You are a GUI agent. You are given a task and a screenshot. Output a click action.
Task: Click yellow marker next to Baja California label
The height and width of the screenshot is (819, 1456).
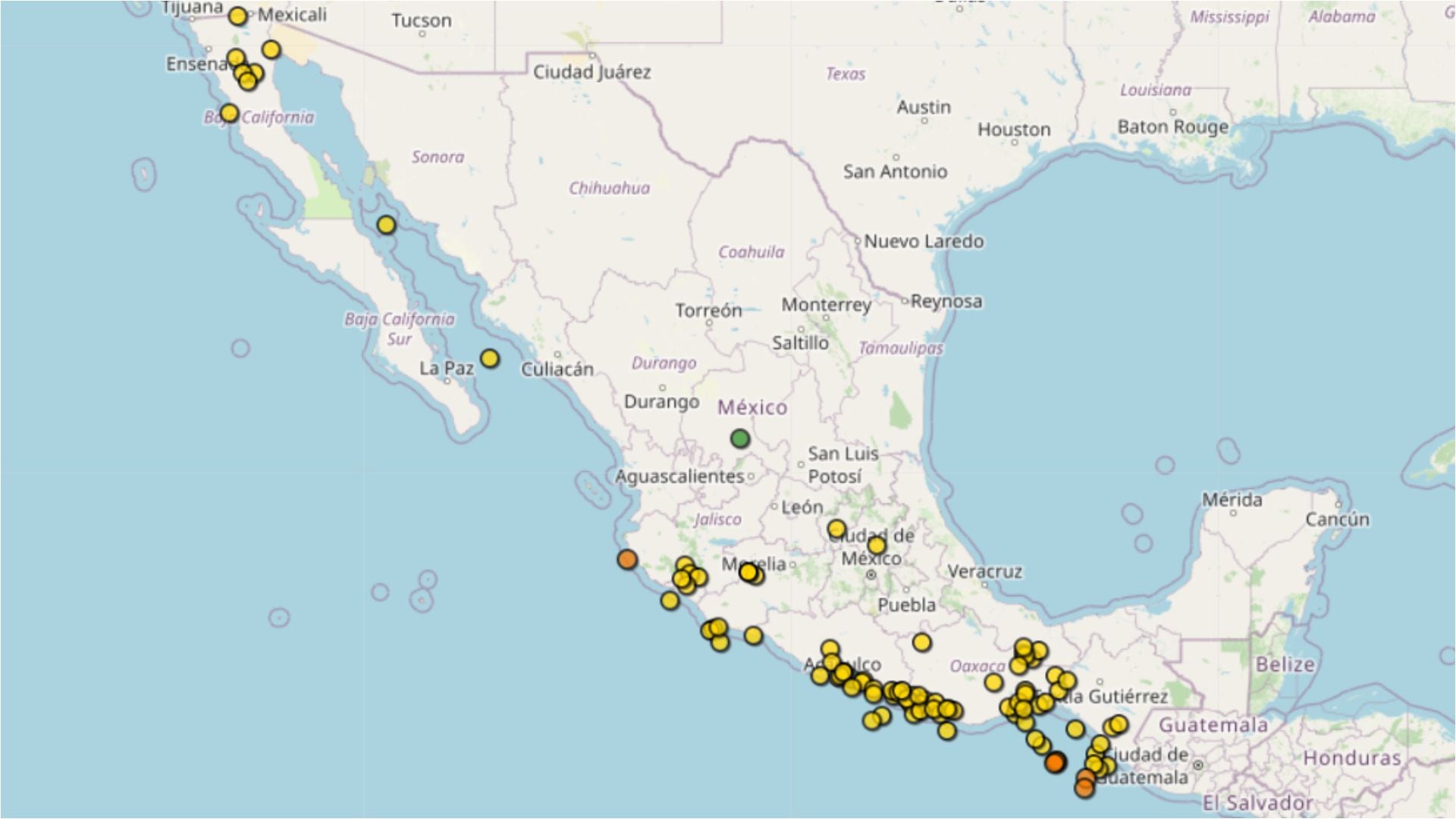229,114
